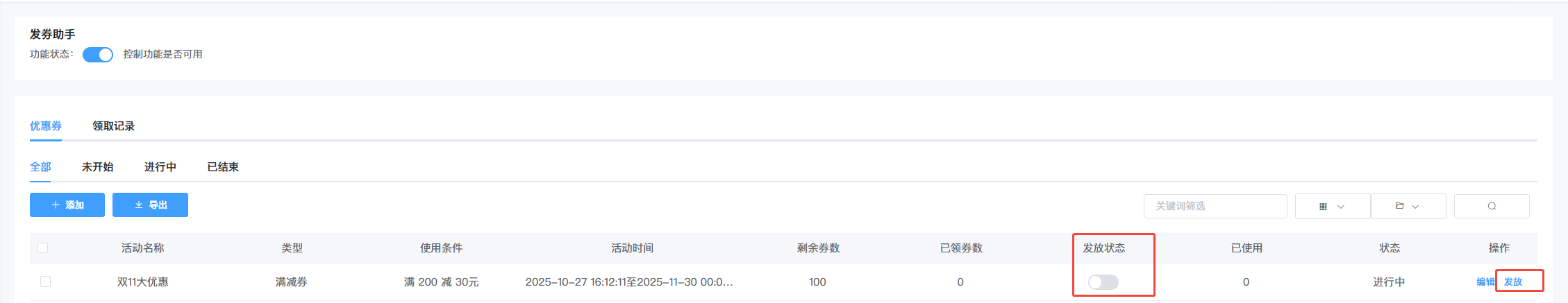Expand the folder icon dropdown
The image size is (1568, 303).
point(1408,206)
